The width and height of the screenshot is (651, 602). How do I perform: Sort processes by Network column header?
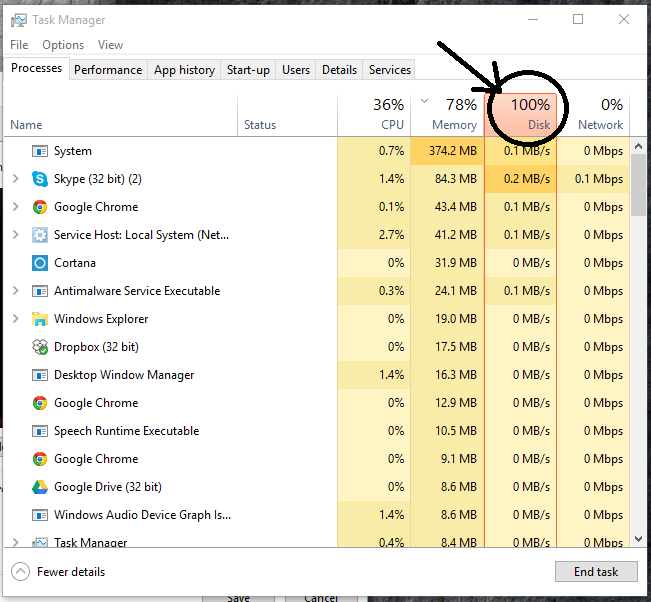click(x=593, y=116)
